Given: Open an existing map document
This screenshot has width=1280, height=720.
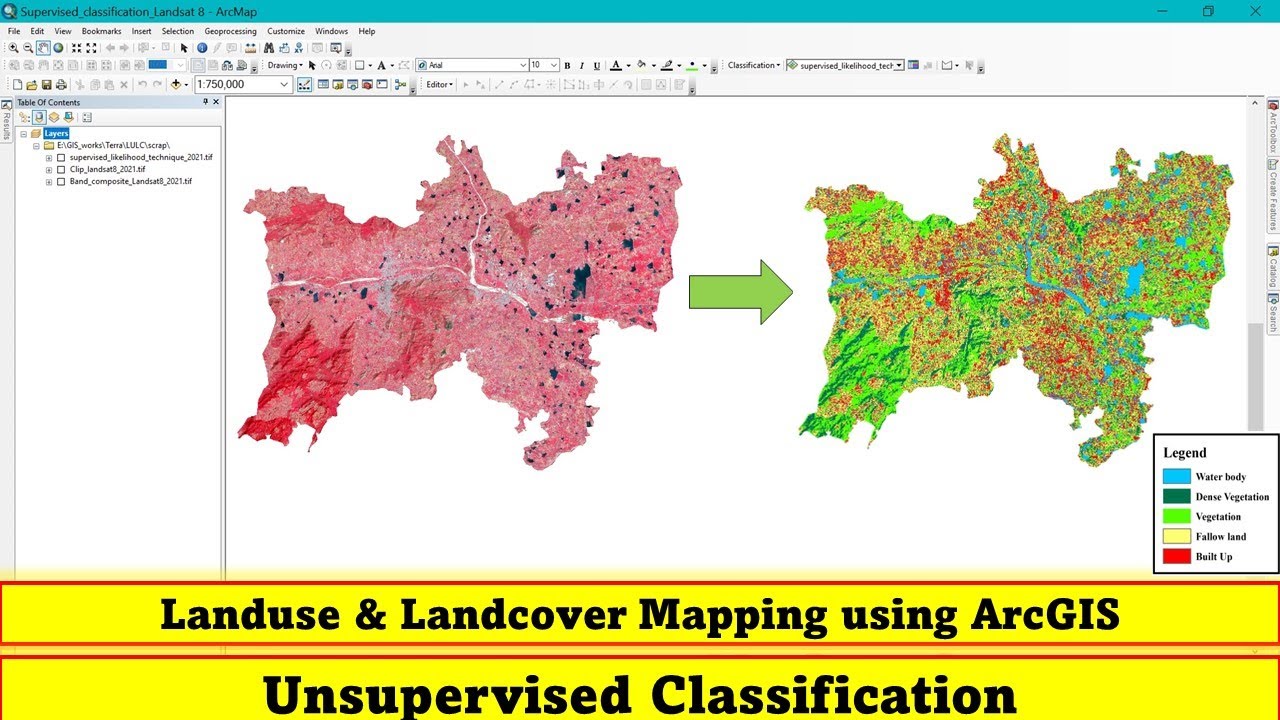Looking at the screenshot, I should point(32,85).
